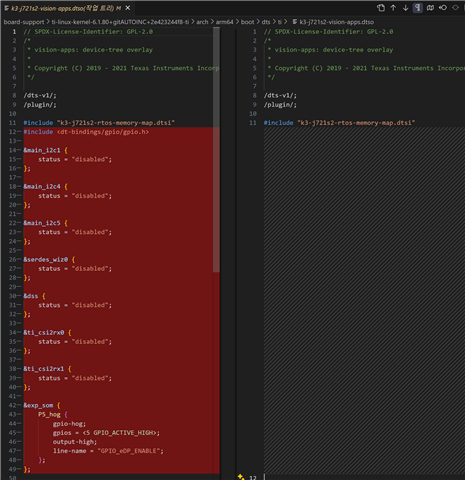Click 'output-high;' line
This screenshot has height=480, width=465.
click(x=75, y=442)
